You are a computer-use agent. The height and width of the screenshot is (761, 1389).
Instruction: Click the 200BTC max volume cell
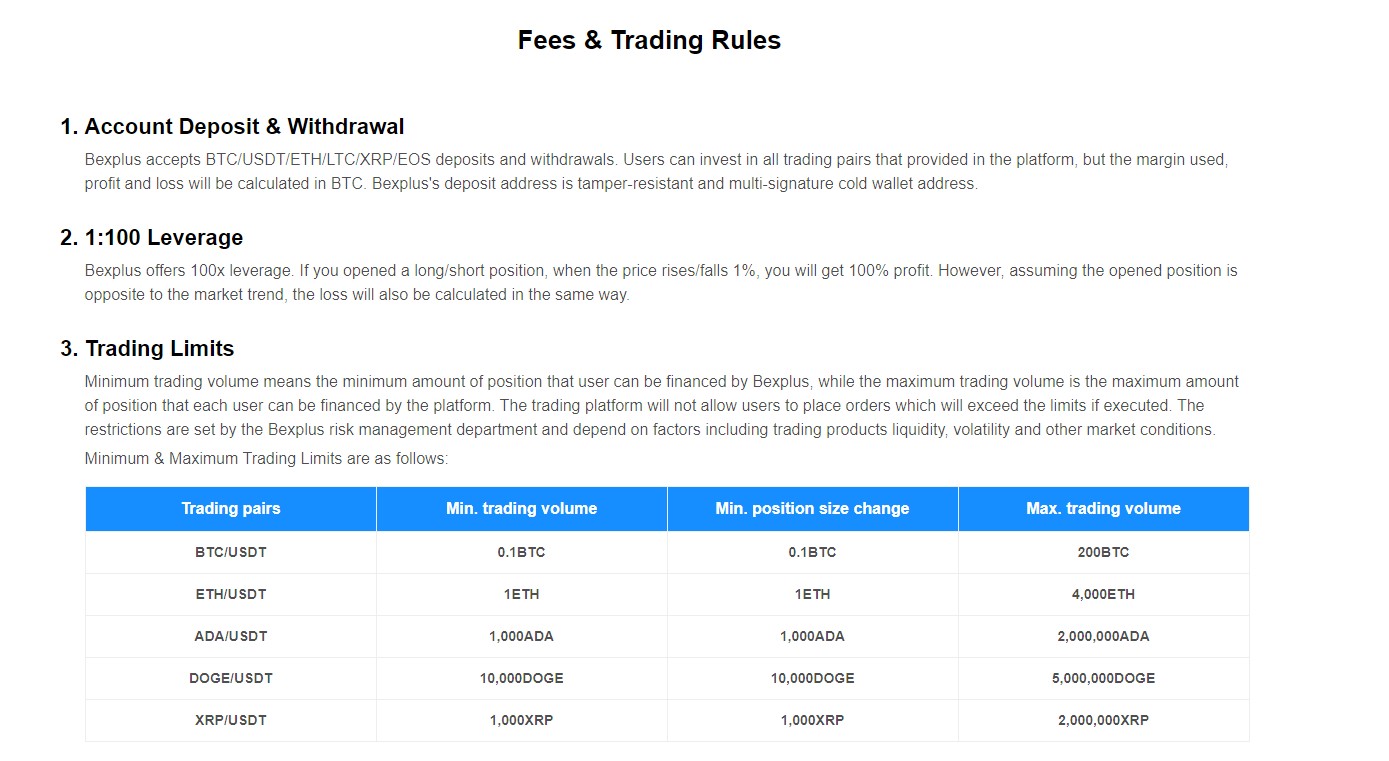pos(1104,552)
